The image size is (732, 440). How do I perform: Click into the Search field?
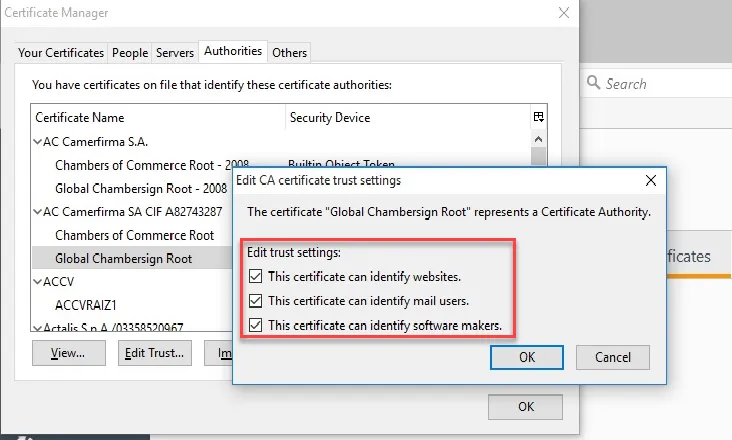click(x=660, y=84)
